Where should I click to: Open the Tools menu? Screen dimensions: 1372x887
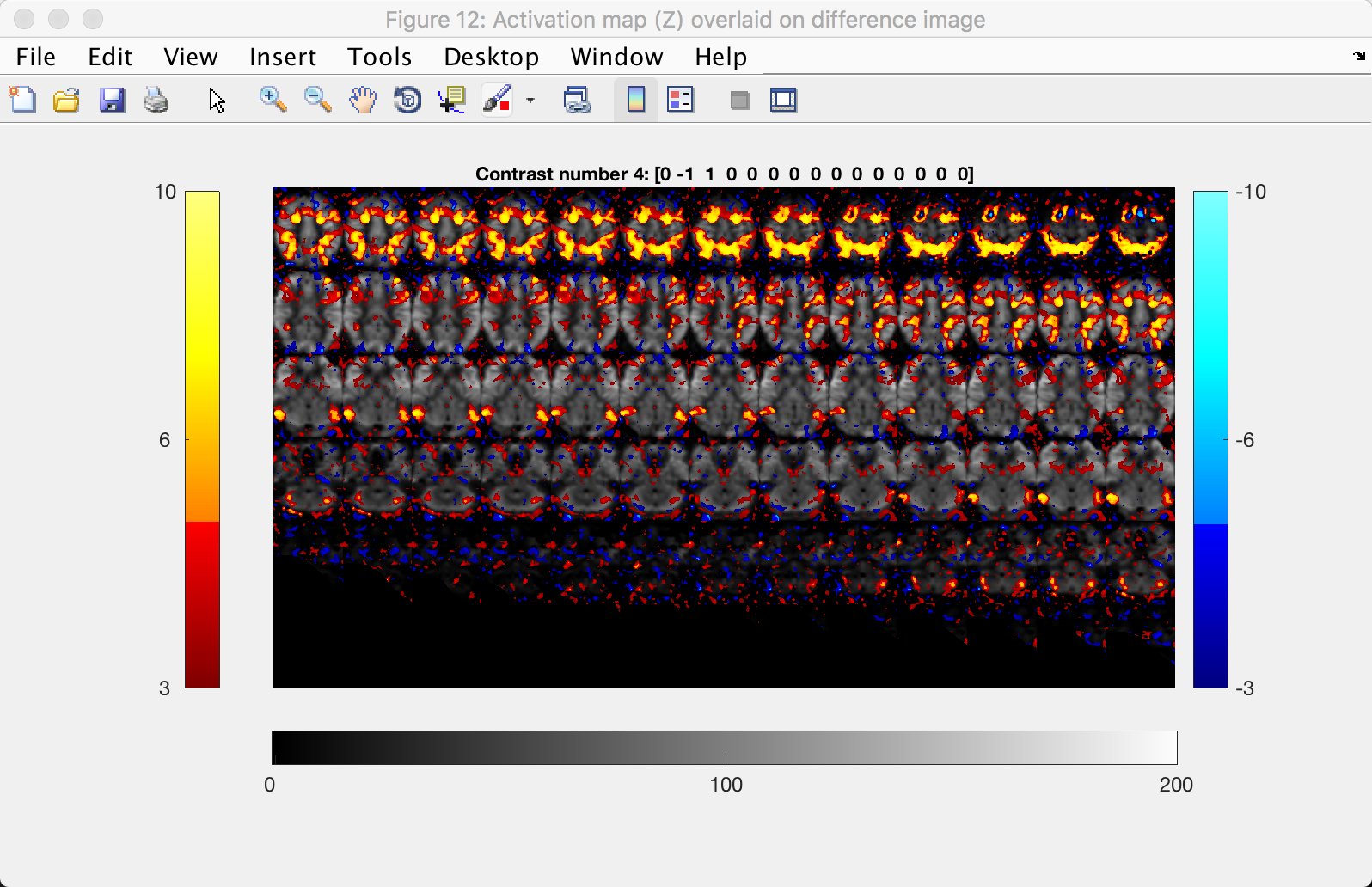(379, 57)
